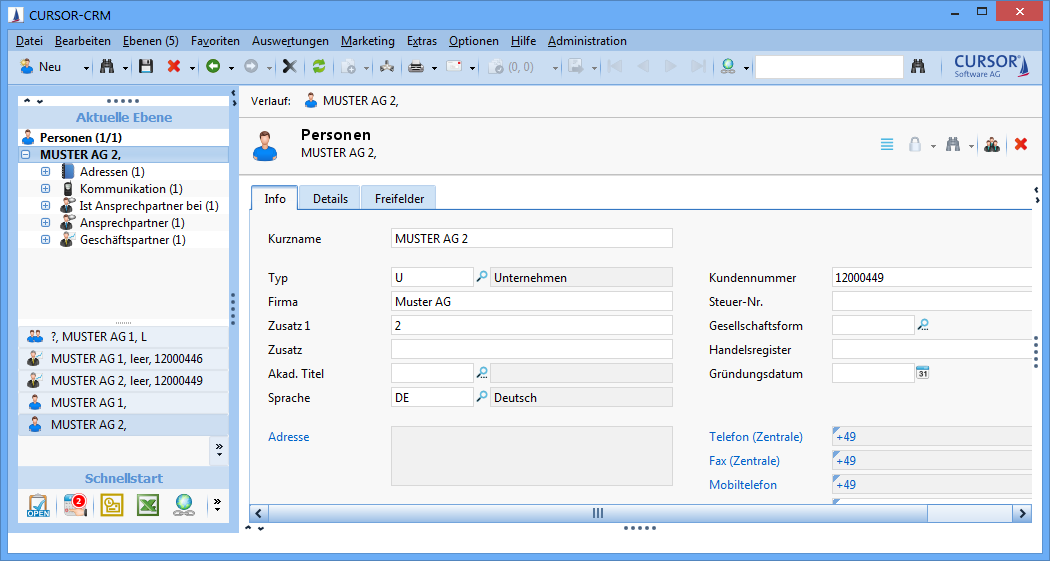Open the Gründungsdatum calendar picker
Viewport: 1050px width, 561px height.
(x=923, y=373)
